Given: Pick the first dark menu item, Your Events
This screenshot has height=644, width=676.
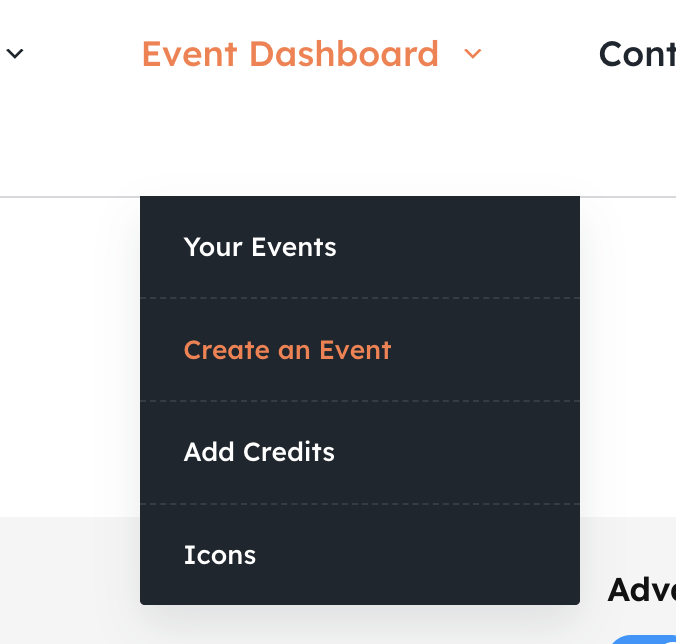Looking at the screenshot, I should (260, 247).
